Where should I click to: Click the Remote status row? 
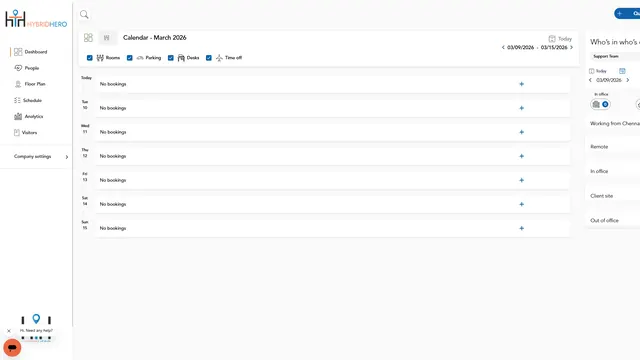(x=614, y=147)
